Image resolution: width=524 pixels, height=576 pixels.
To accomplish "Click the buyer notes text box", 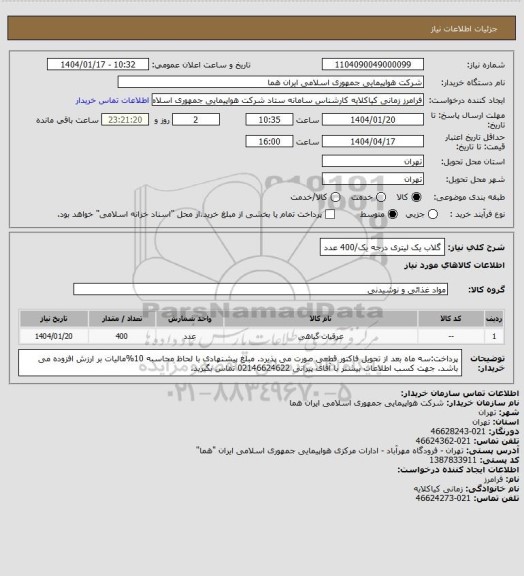I will (240, 363).
